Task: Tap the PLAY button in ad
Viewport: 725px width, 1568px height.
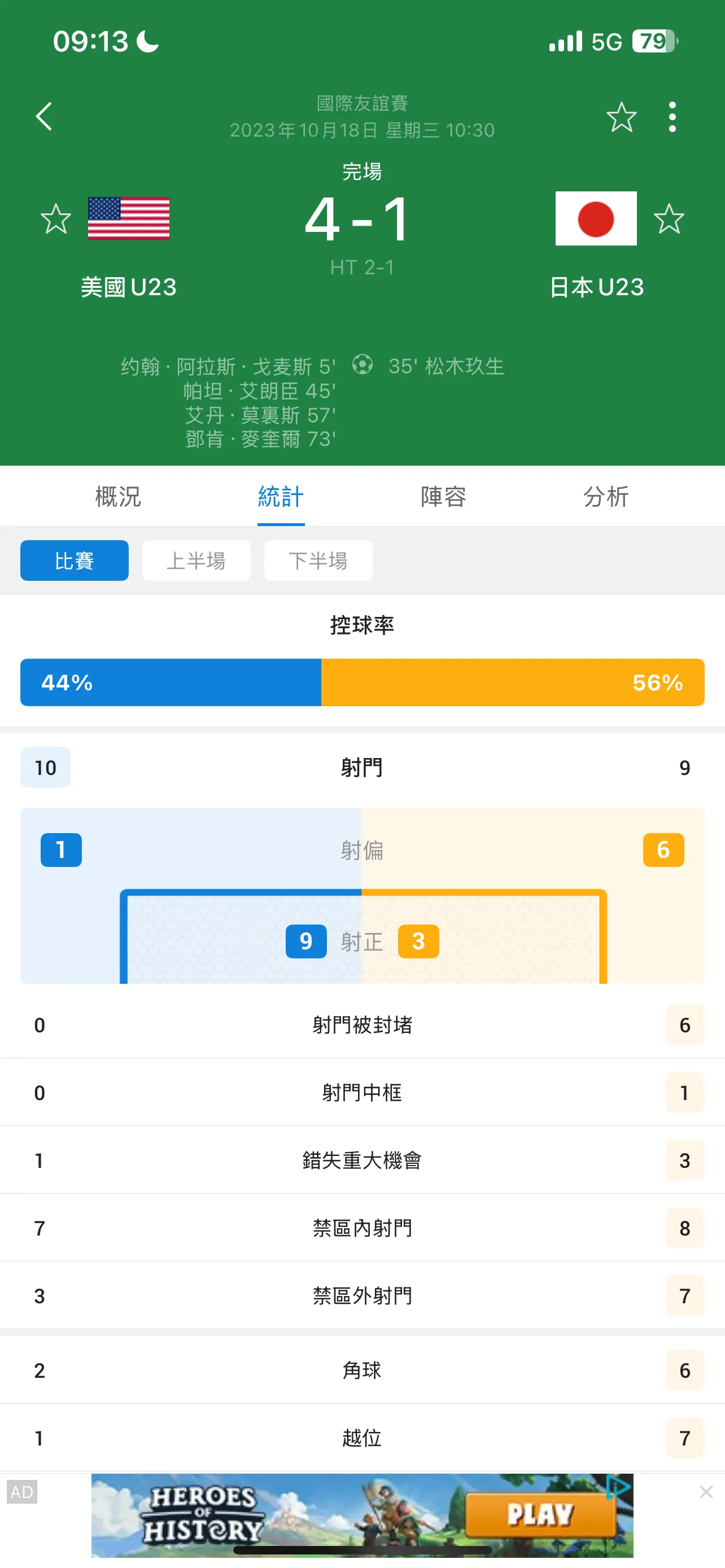Action: 540,1515
